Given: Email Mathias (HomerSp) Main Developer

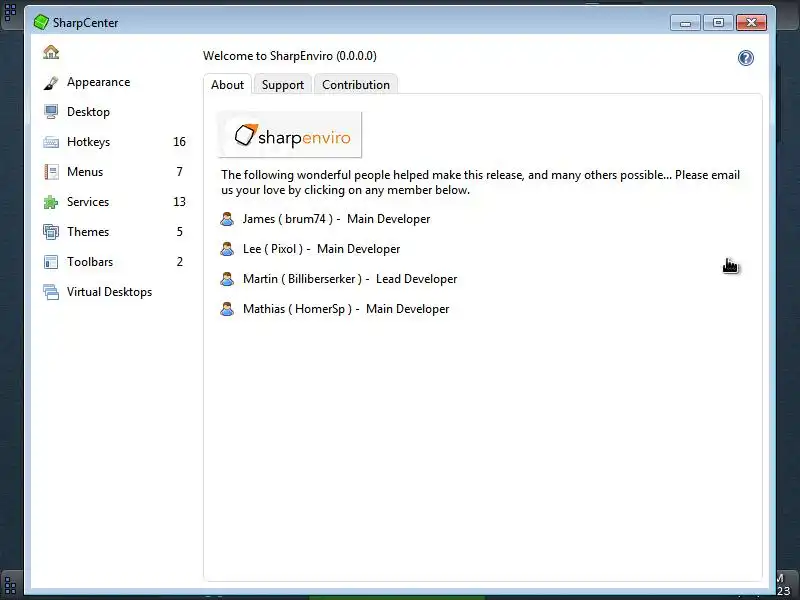Looking at the screenshot, I should pyautogui.click(x=346, y=309).
